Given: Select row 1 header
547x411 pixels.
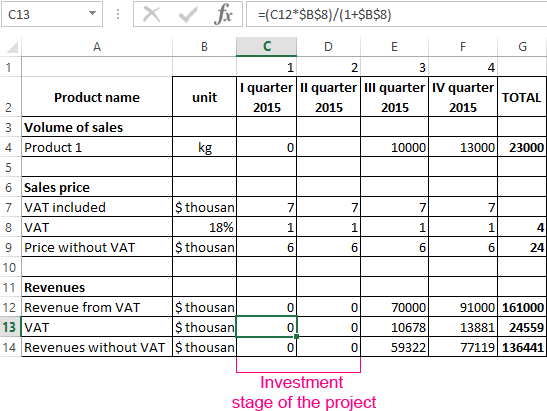Looking at the screenshot, I should click(10, 67).
